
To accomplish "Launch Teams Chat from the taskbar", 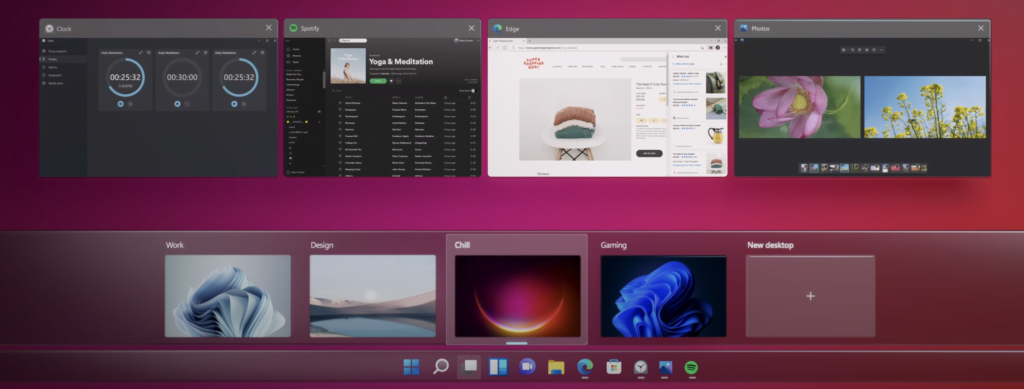I will (x=527, y=367).
